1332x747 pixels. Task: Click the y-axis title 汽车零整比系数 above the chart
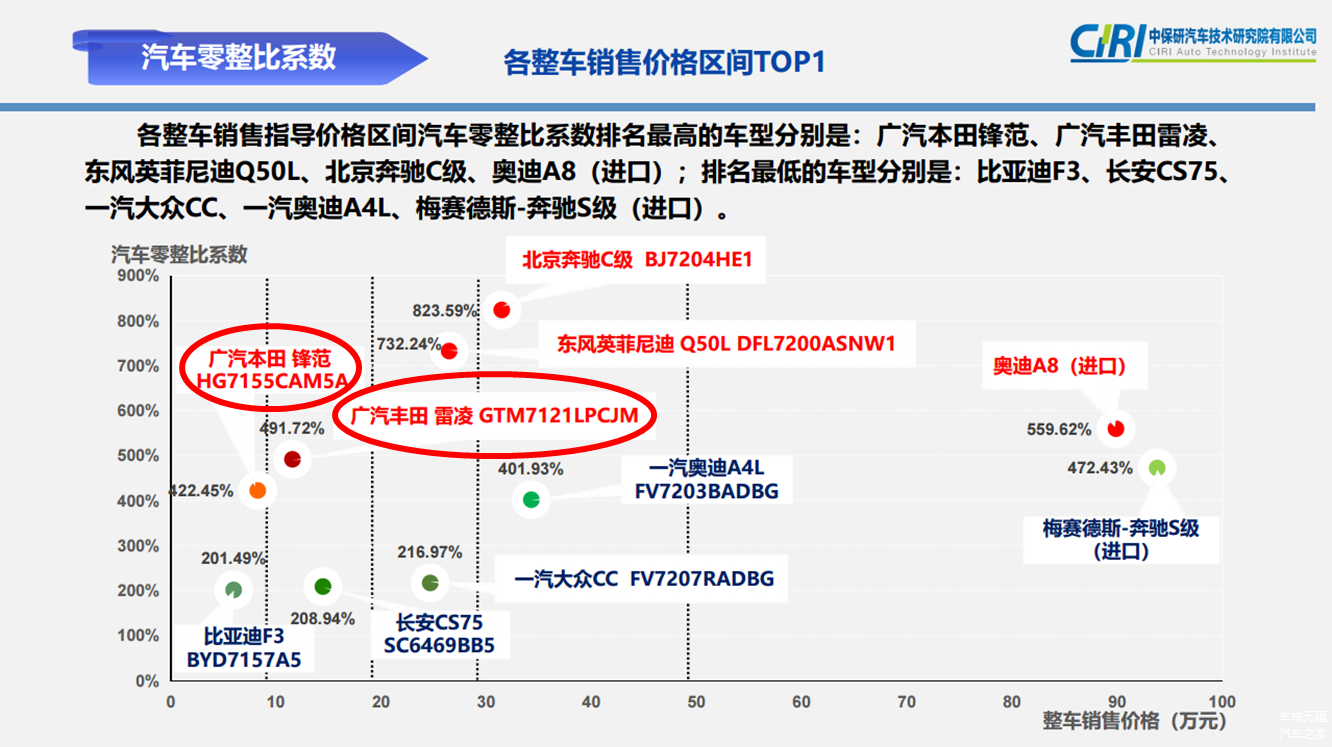click(x=179, y=254)
